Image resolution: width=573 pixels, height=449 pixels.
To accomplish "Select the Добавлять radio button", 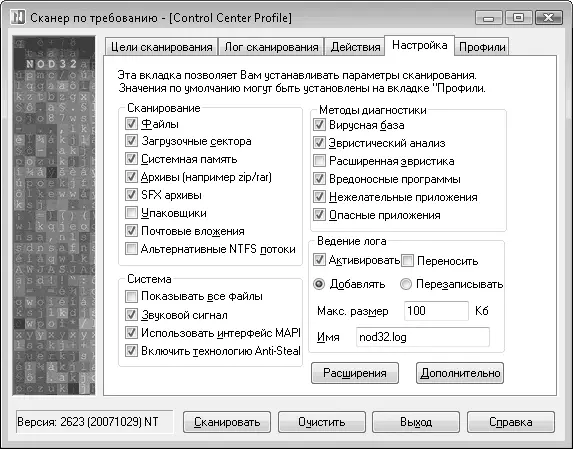I will (319, 284).
